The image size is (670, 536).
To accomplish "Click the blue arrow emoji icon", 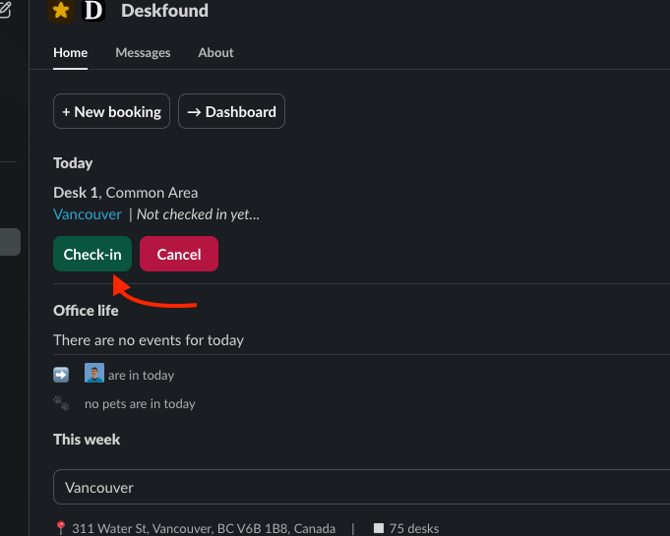I will (x=61, y=375).
